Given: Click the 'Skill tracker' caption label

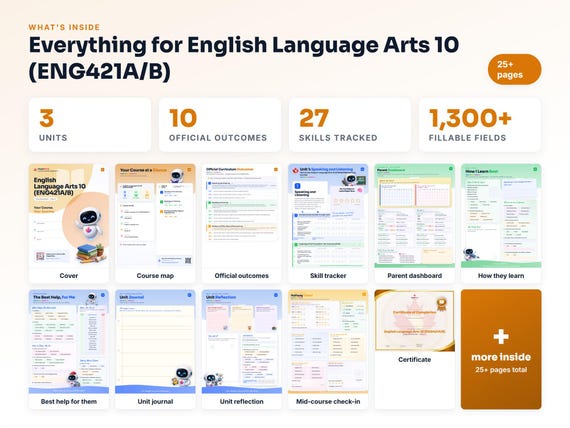Looking at the screenshot, I should (x=328, y=276).
